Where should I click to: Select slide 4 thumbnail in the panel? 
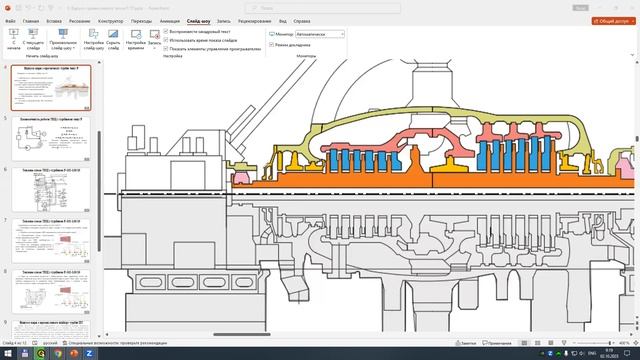pos(51,87)
